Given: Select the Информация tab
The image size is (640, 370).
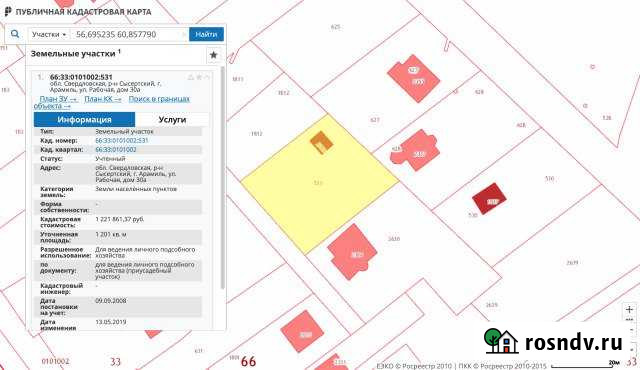Looking at the screenshot, I should click(84, 120).
